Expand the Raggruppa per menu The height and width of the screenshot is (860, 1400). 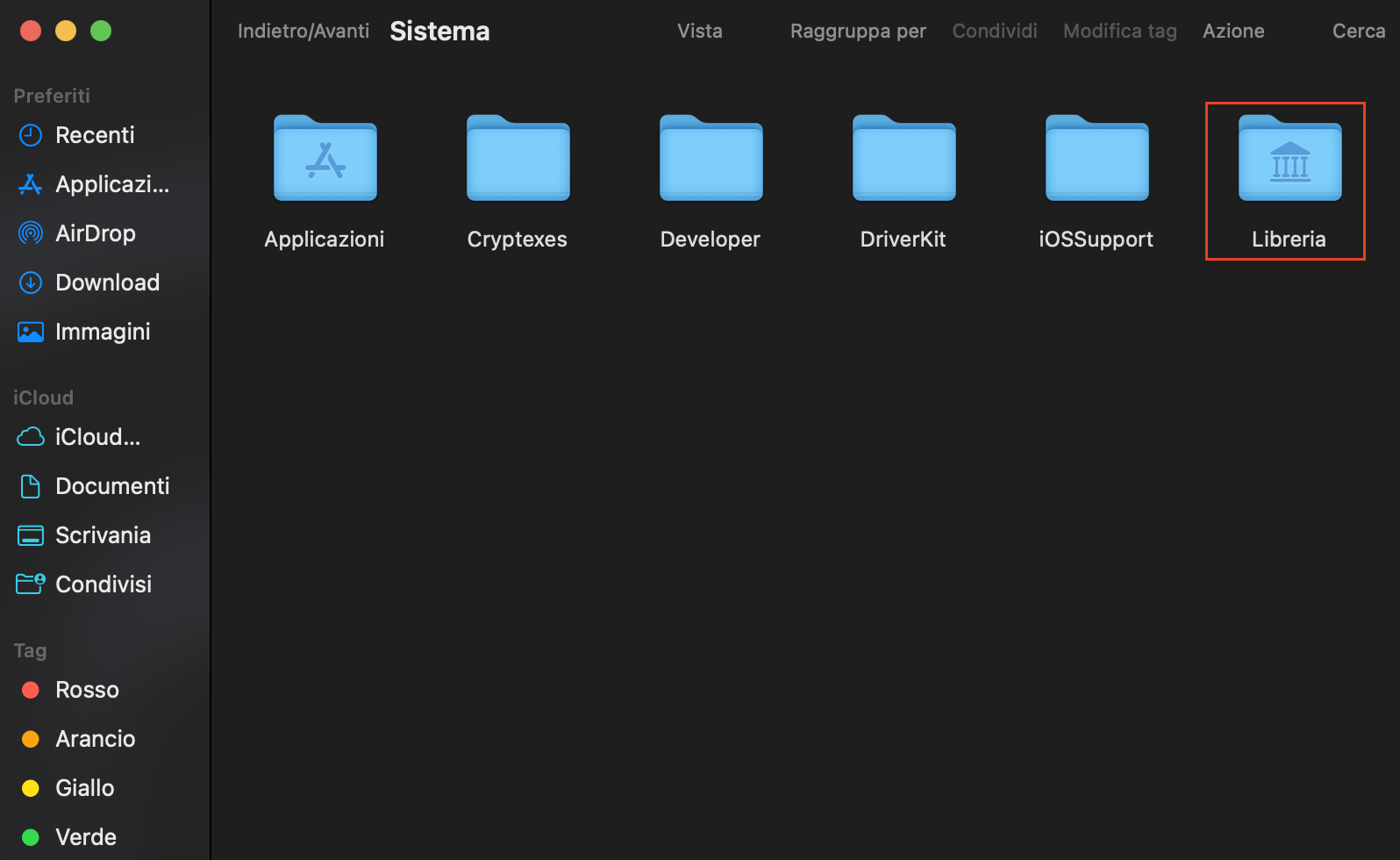pyautogui.click(x=857, y=32)
